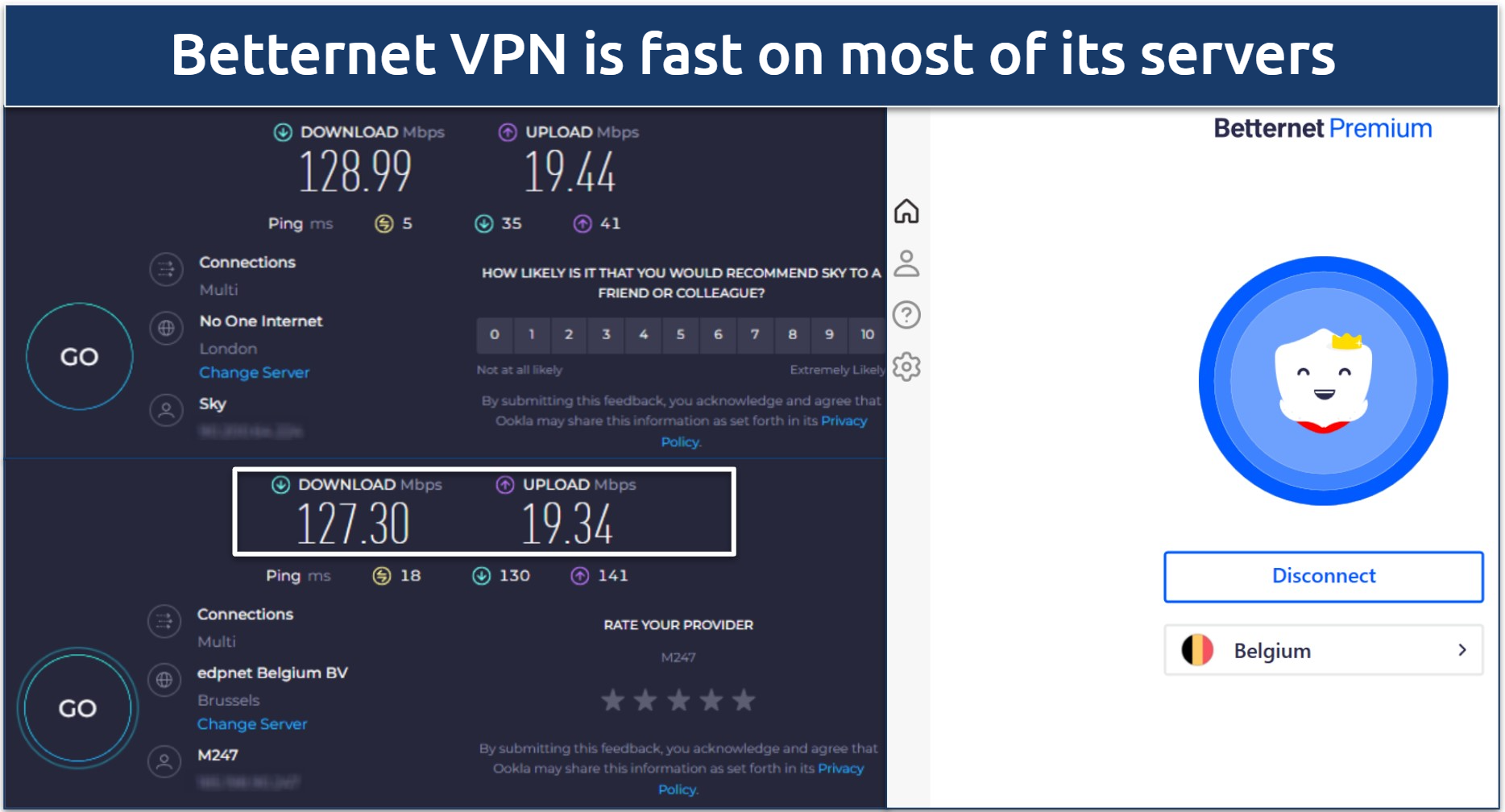Click the upload arrow icon above 19.34
The image size is (1505, 812).
pos(505,484)
